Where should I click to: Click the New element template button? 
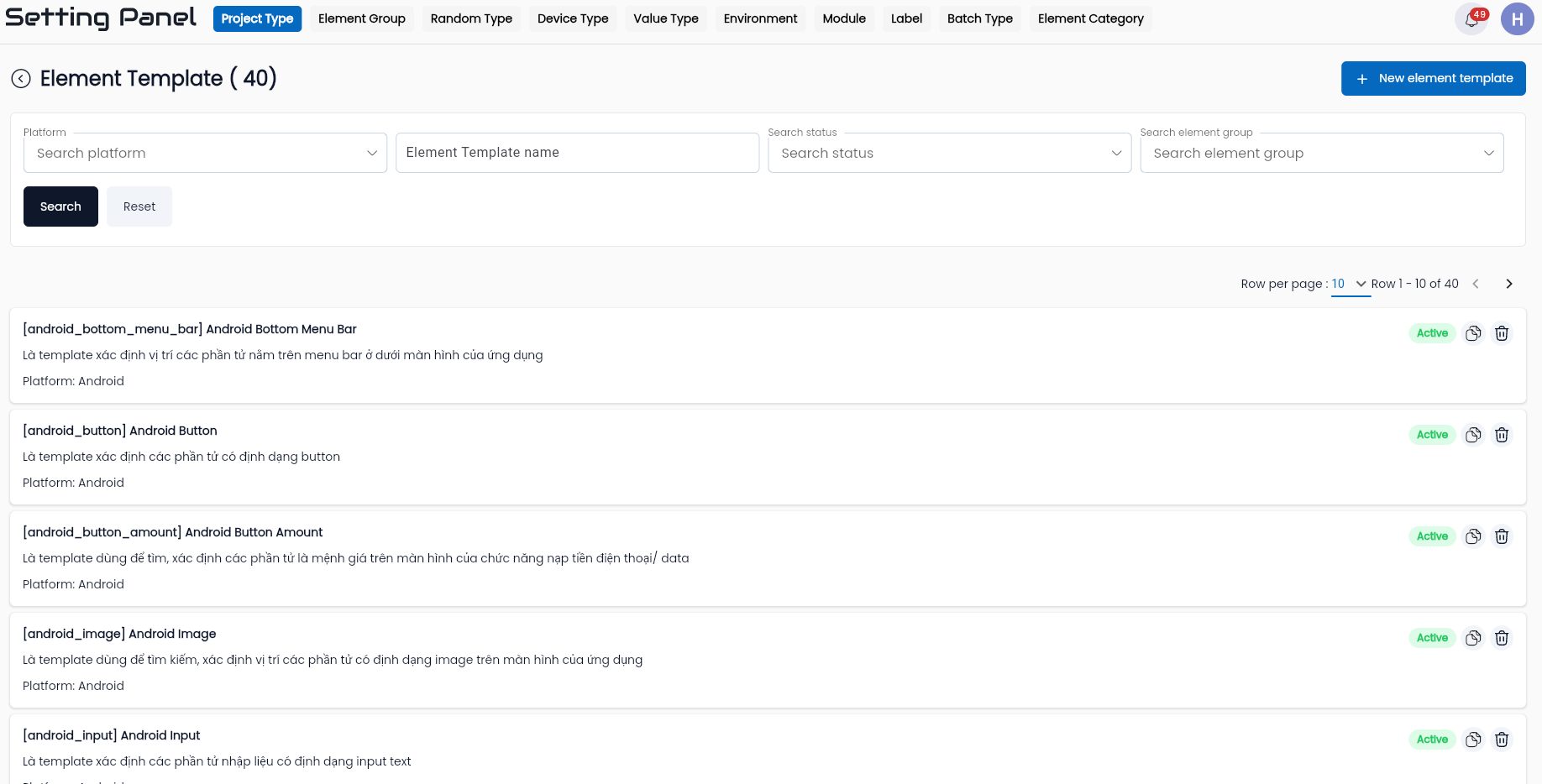tap(1434, 78)
